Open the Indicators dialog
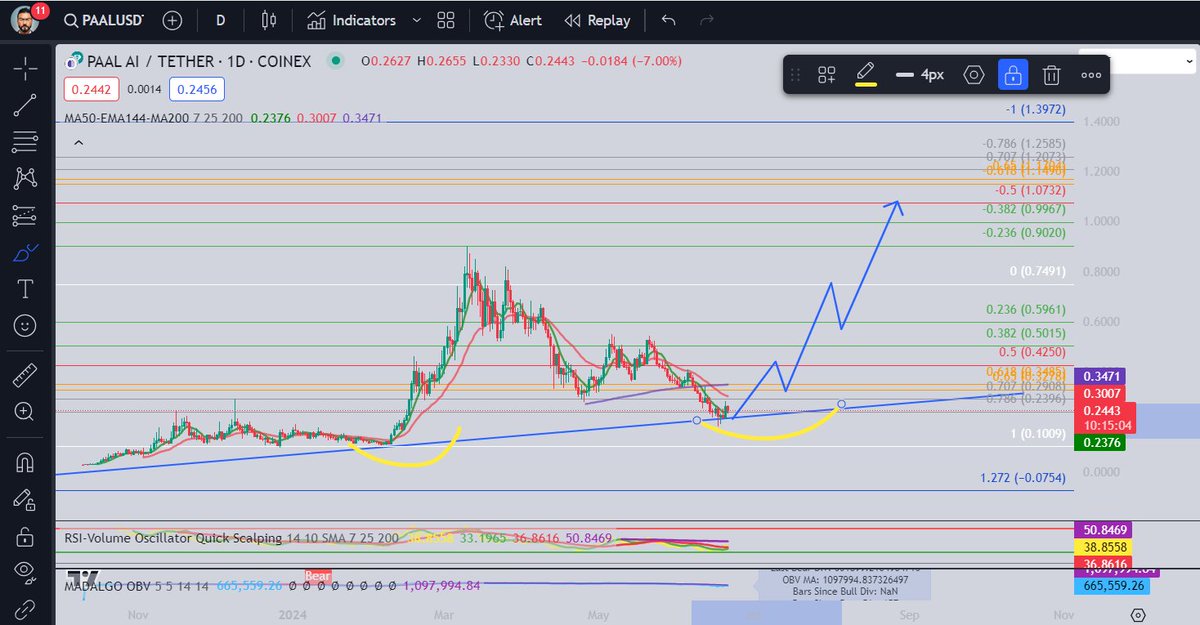The image size is (1200, 625). [351, 20]
